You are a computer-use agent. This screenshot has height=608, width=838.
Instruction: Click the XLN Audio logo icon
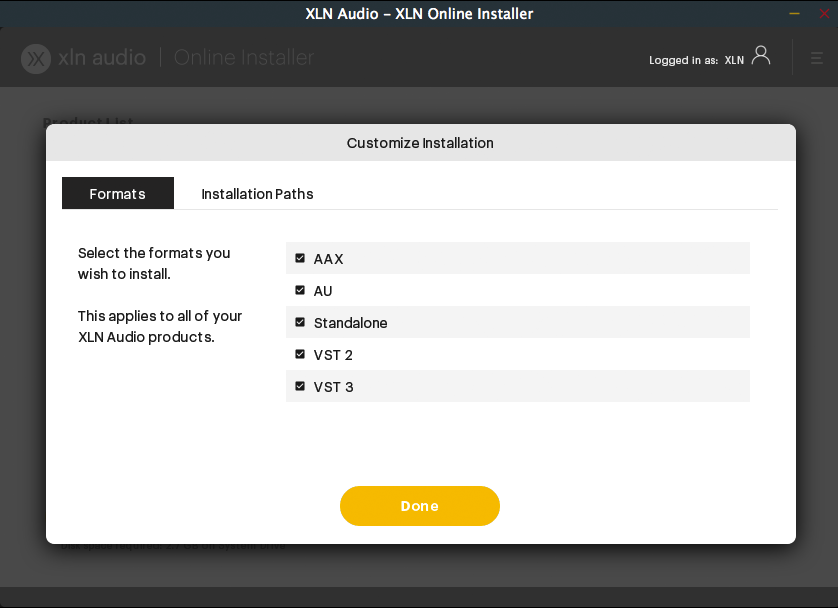coord(36,58)
